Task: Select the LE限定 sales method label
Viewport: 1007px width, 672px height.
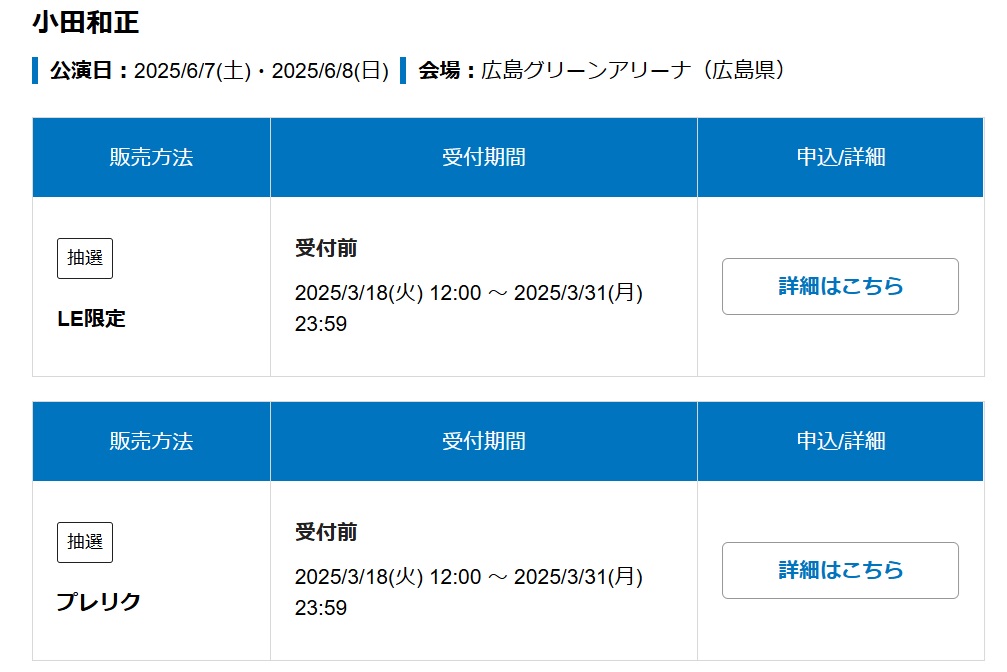Action: (x=91, y=319)
